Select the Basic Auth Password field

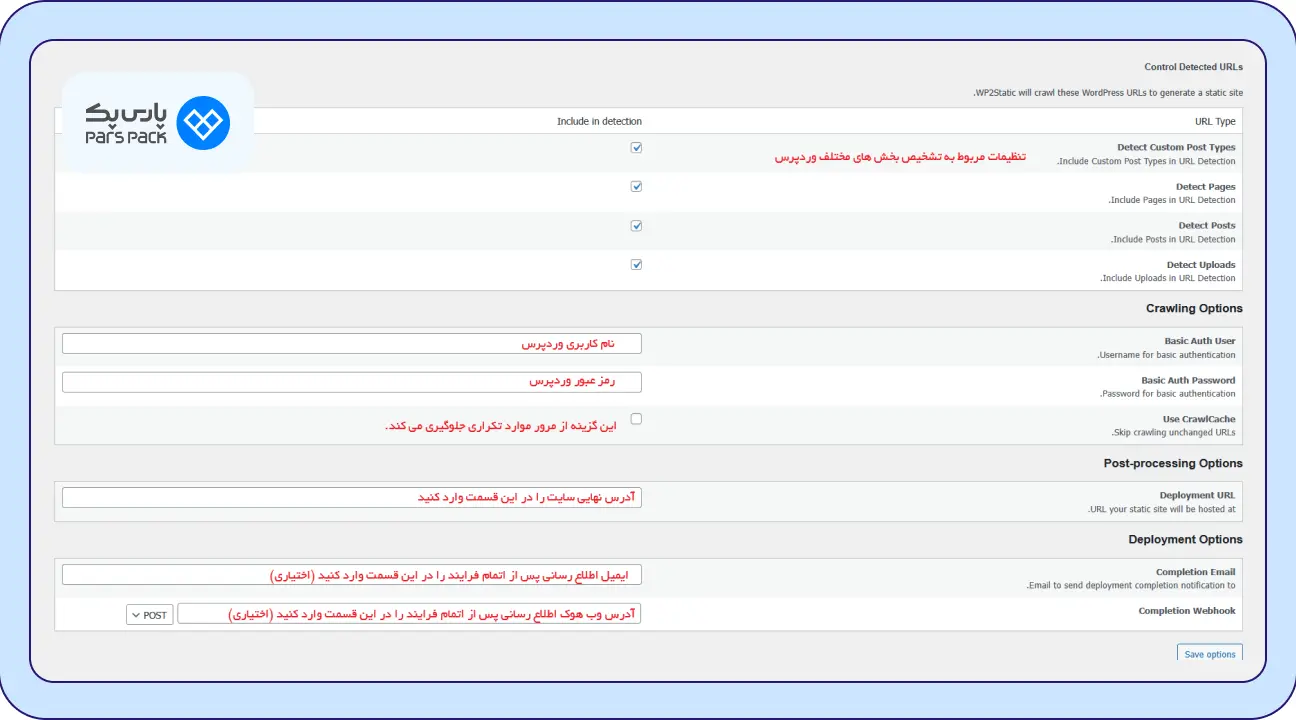(352, 381)
